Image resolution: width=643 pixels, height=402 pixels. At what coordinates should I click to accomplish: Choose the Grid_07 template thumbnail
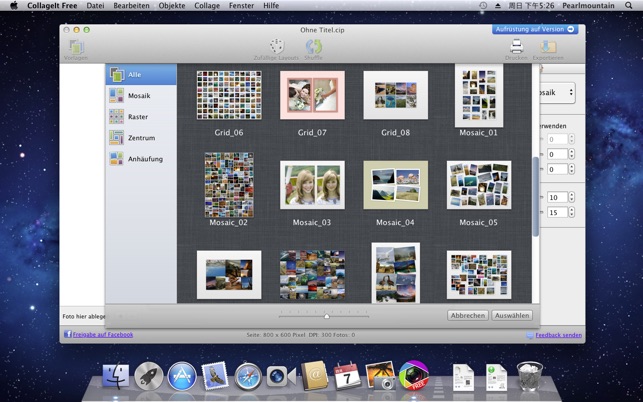(312, 95)
